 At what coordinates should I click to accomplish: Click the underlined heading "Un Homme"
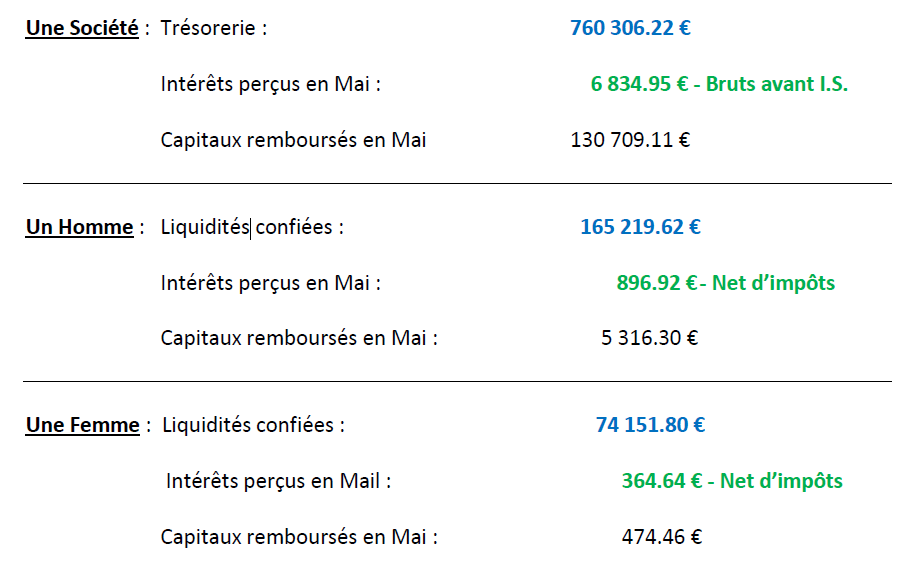(80, 227)
